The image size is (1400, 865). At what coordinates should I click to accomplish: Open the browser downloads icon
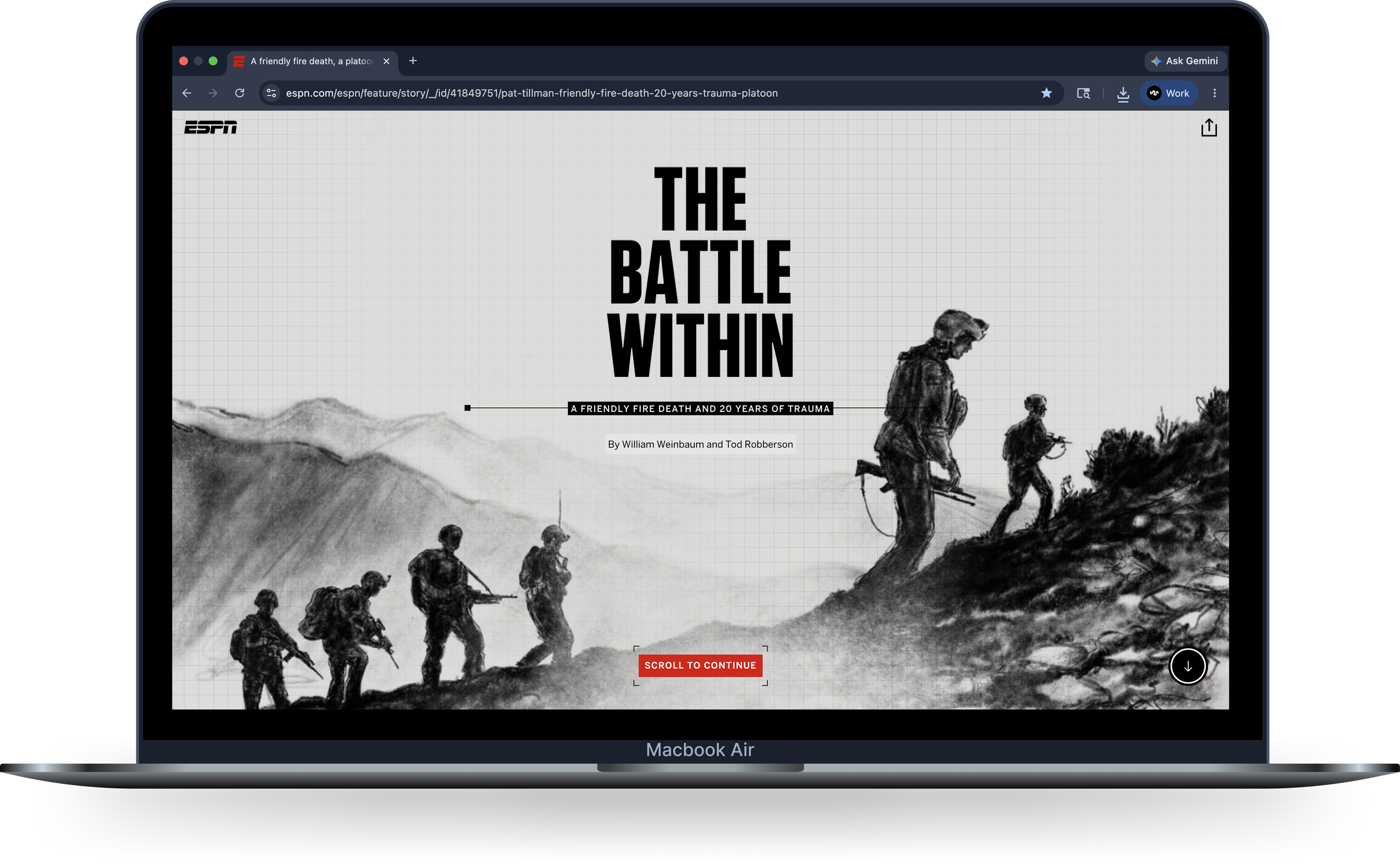1123,94
